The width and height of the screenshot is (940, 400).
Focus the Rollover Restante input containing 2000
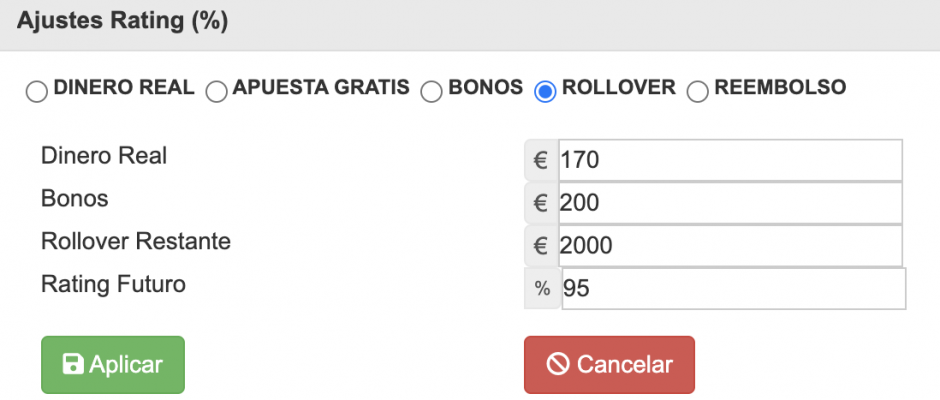click(730, 246)
